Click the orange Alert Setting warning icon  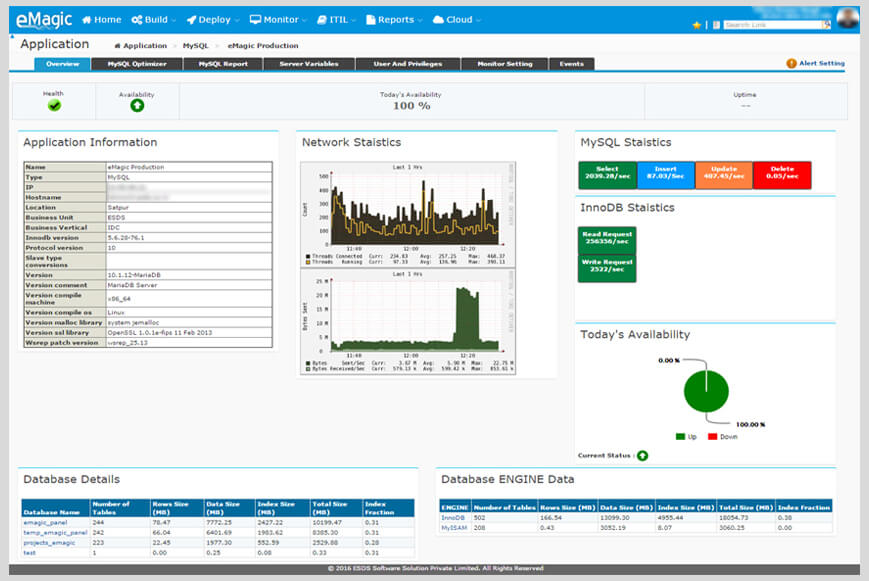tap(791, 63)
